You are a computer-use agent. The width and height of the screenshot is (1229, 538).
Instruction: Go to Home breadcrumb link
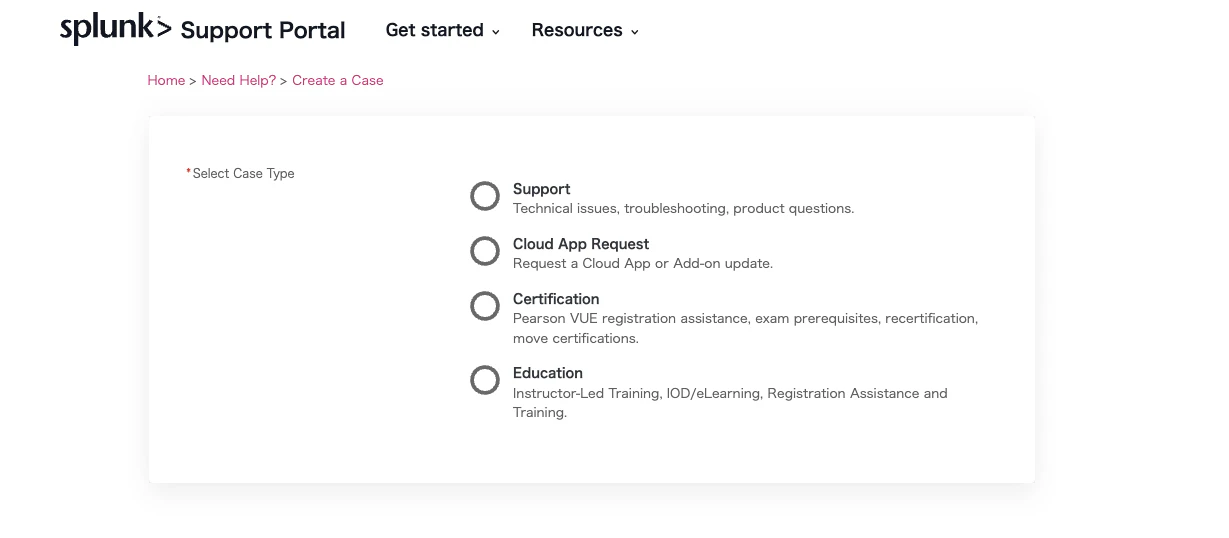coord(166,80)
